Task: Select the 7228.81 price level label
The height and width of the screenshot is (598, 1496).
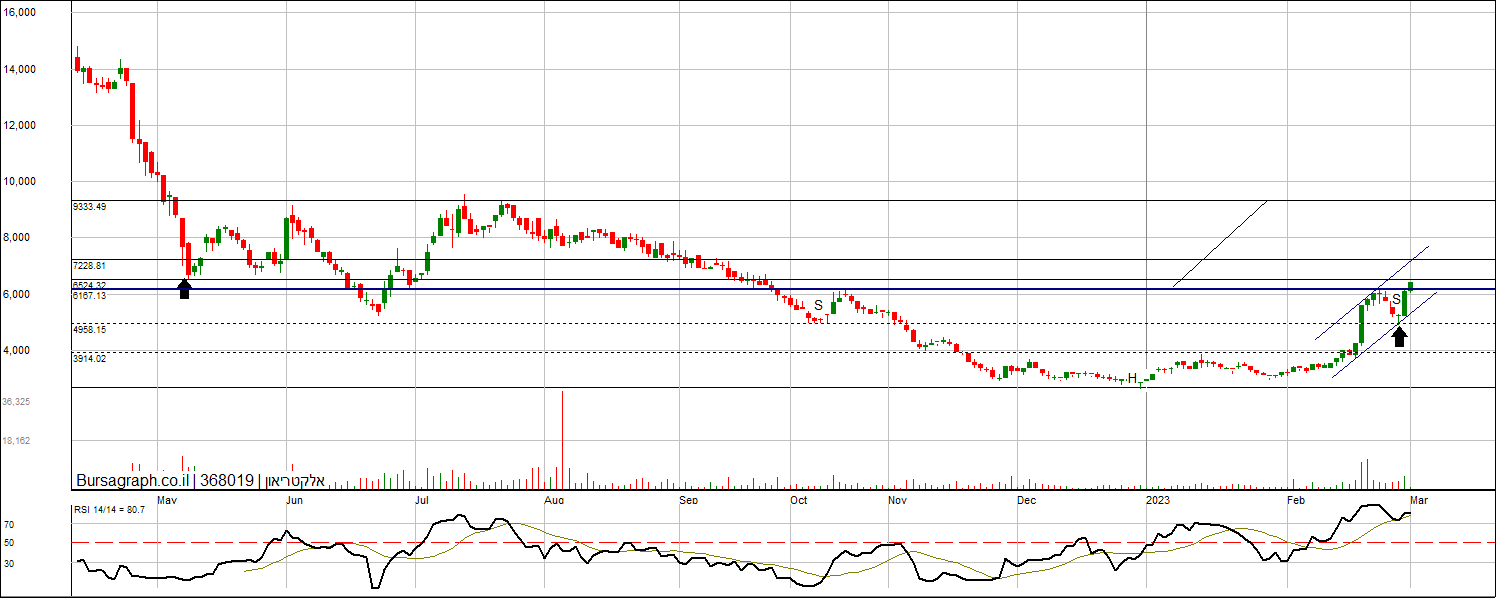Action: pos(90,266)
